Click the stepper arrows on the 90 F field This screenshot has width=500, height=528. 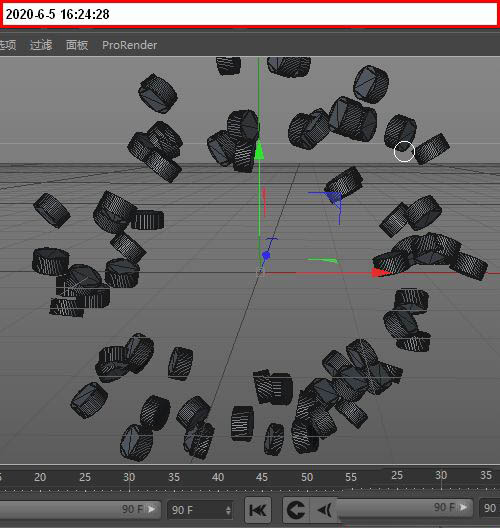pyautogui.click(x=228, y=510)
